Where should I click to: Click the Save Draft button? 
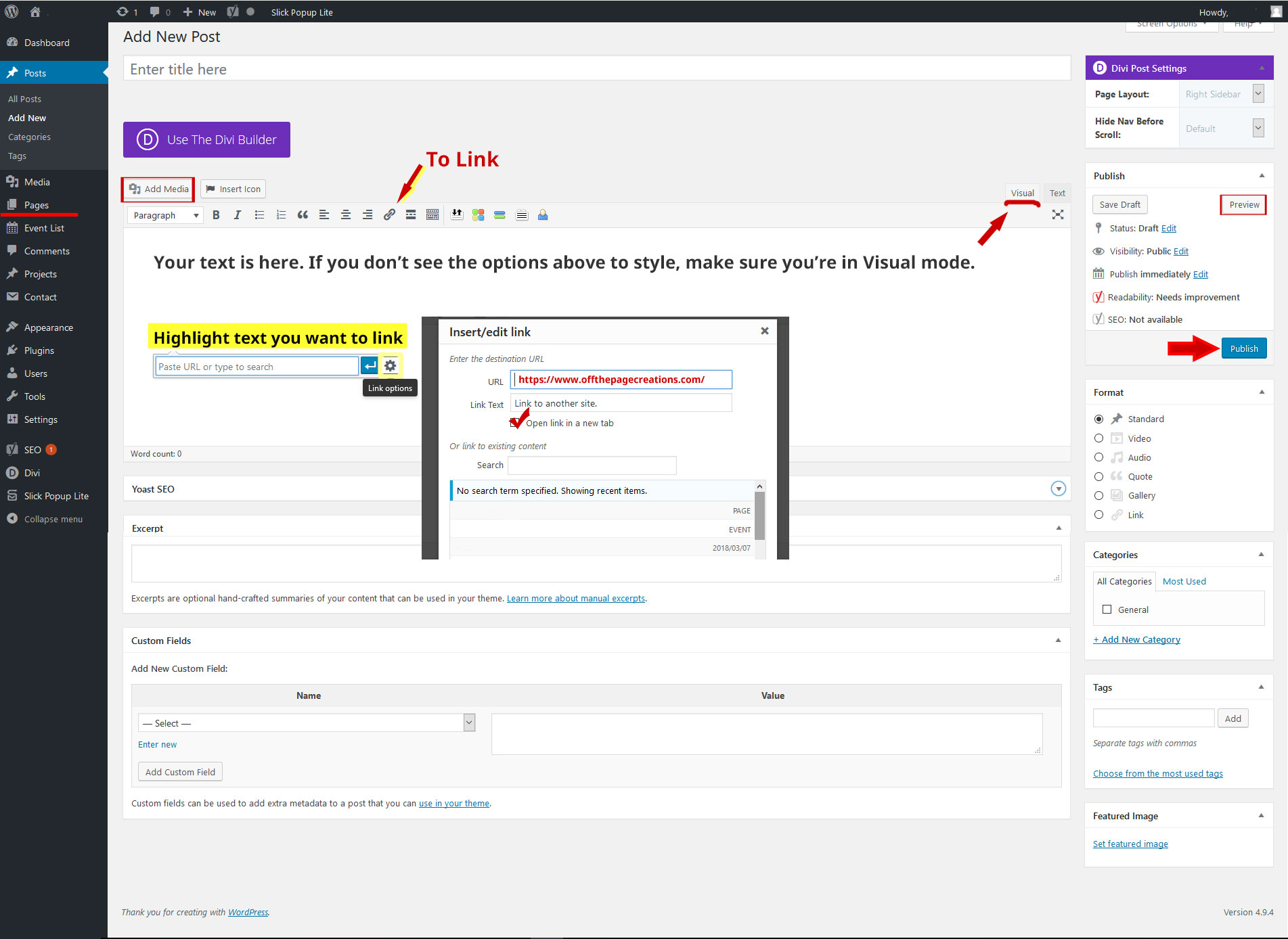click(1120, 204)
